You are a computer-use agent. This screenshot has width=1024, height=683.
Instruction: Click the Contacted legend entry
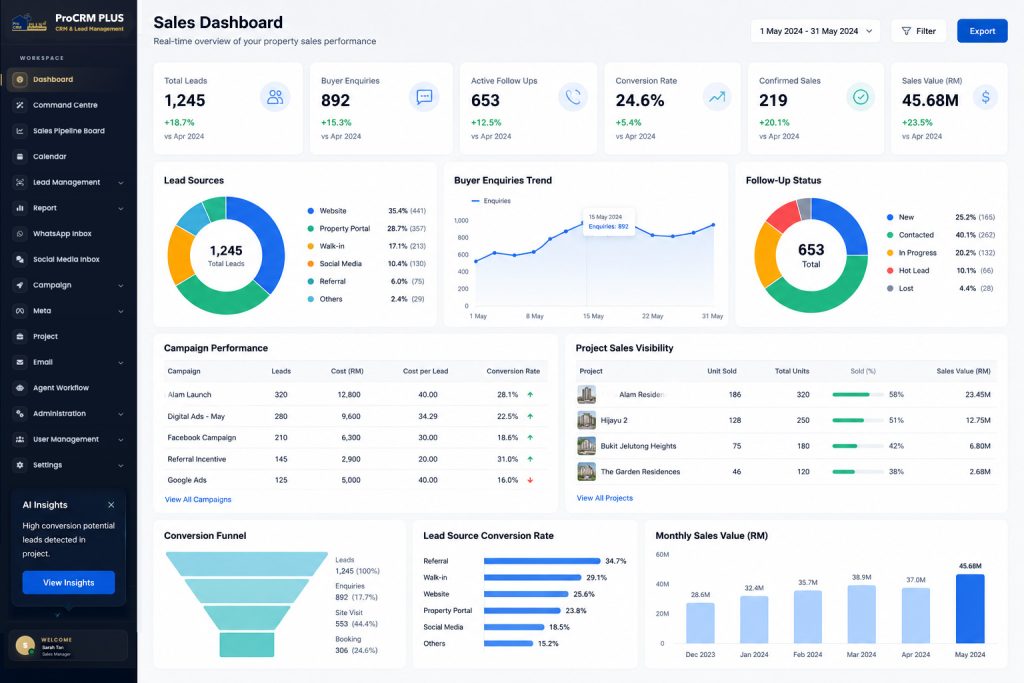click(x=941, y=235)
